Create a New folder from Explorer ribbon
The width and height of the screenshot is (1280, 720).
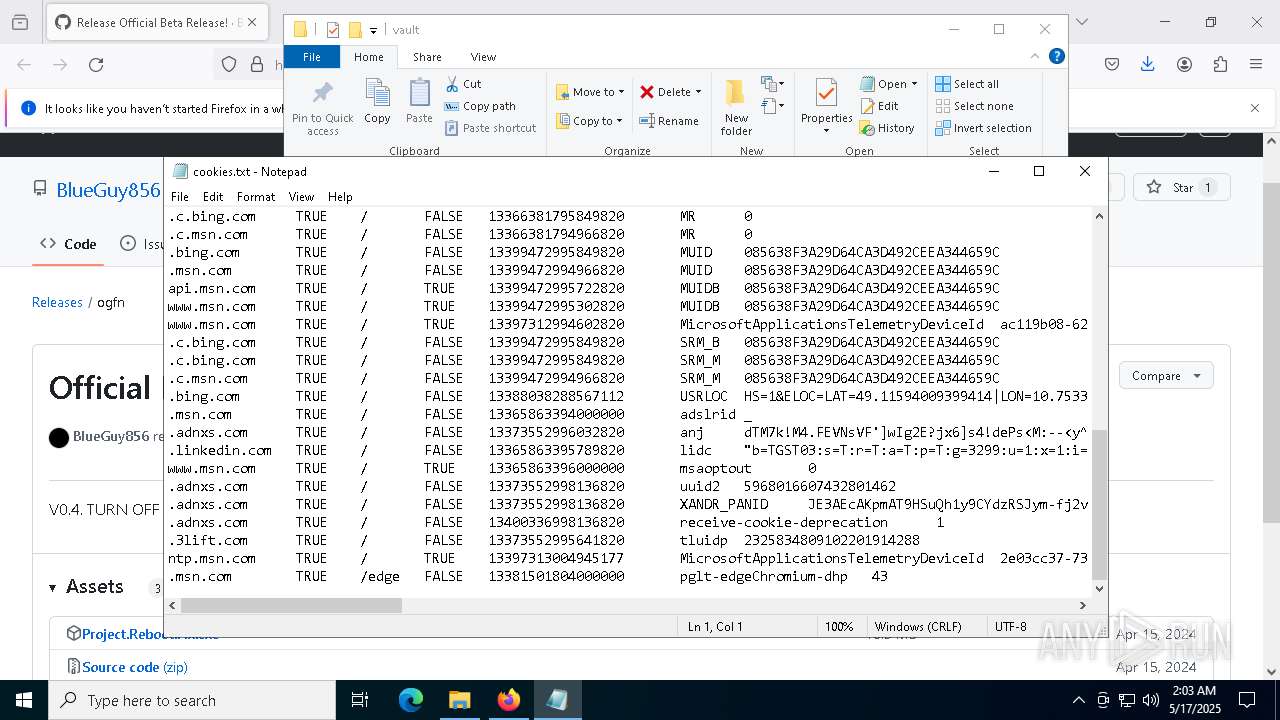736,108
